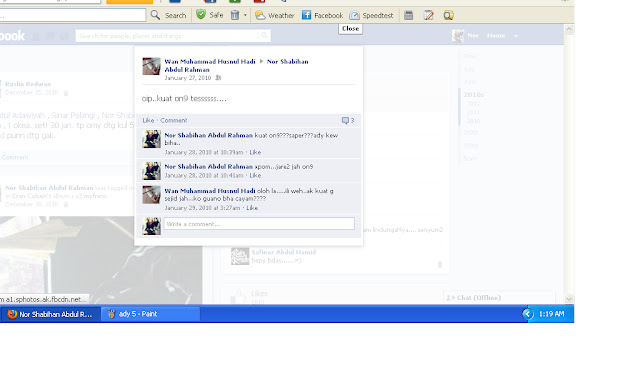
Task: Switch to the Firefox taskbar window
Action: [x=50, y=314]
